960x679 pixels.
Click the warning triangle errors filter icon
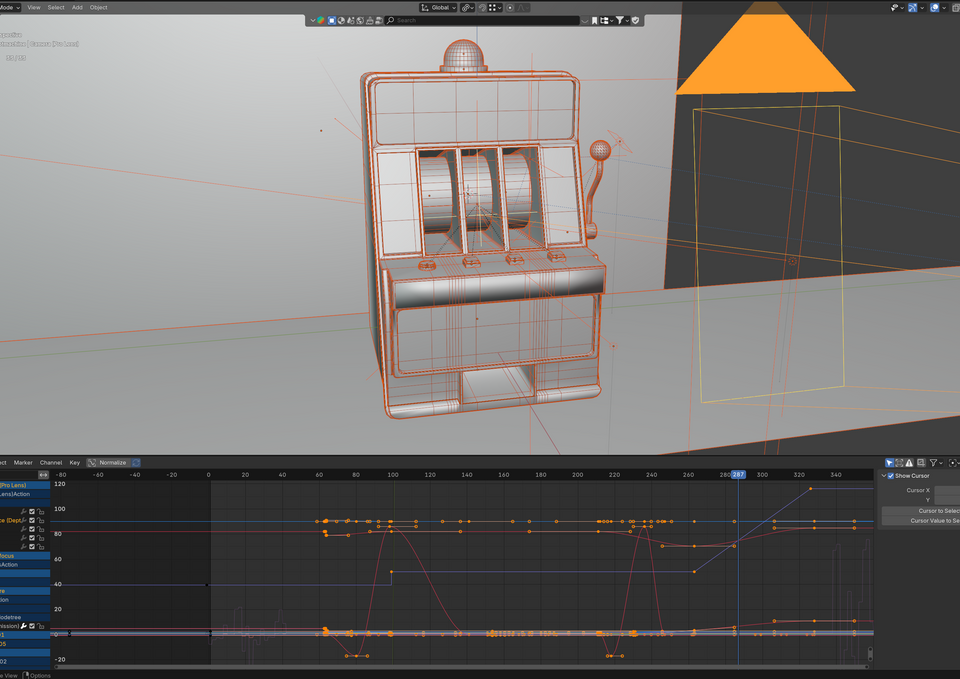click(909, 463)
